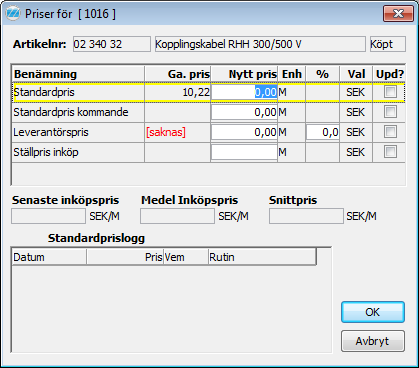Click the old price value 10,22

point(196,92)
